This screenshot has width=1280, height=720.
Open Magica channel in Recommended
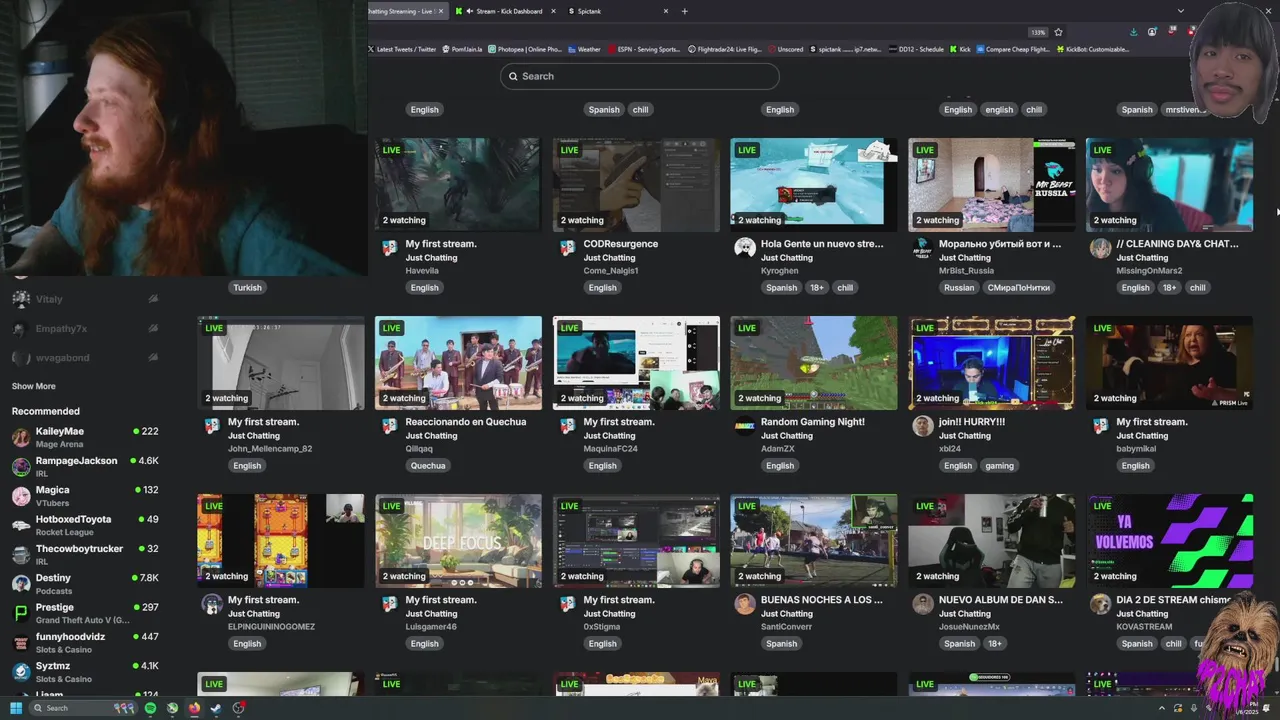pos(85,496)
